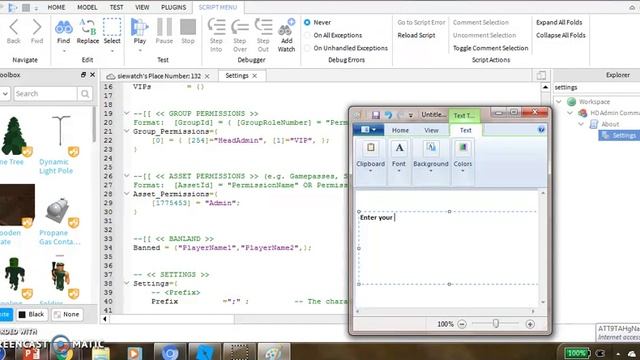The image size is (640, 360).
Task: Click Uncomment Selection
Action: (484, 35)
